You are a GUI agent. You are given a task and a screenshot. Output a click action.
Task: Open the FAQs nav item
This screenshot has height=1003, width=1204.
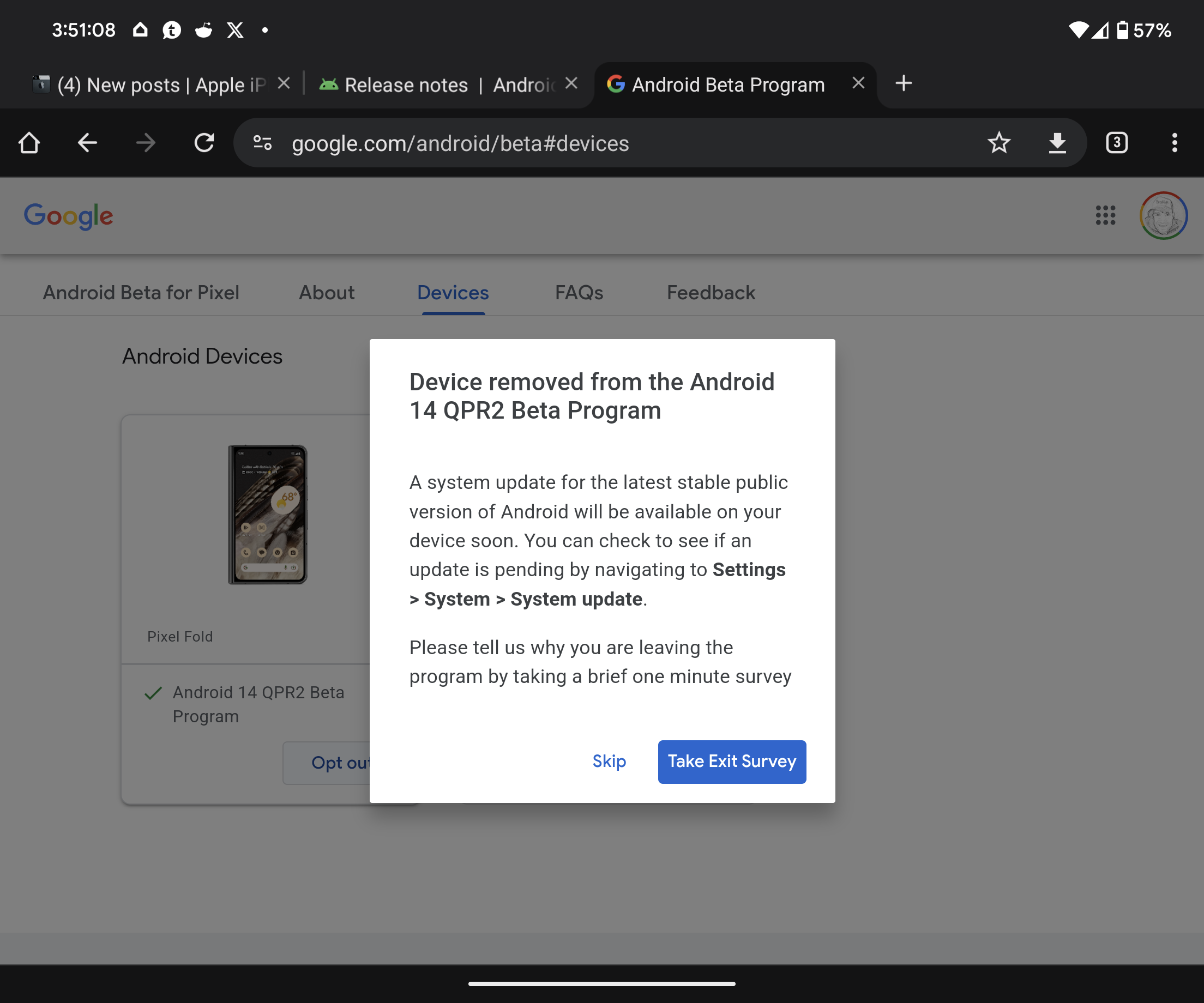(579, 293)
